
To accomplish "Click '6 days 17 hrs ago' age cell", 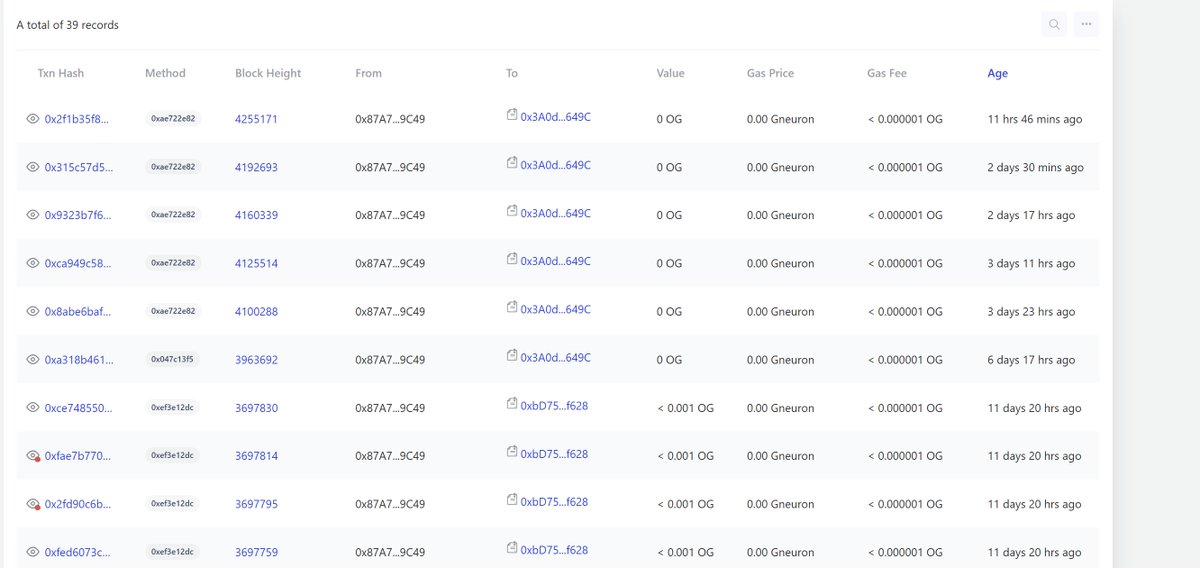I will [1031, 360].
